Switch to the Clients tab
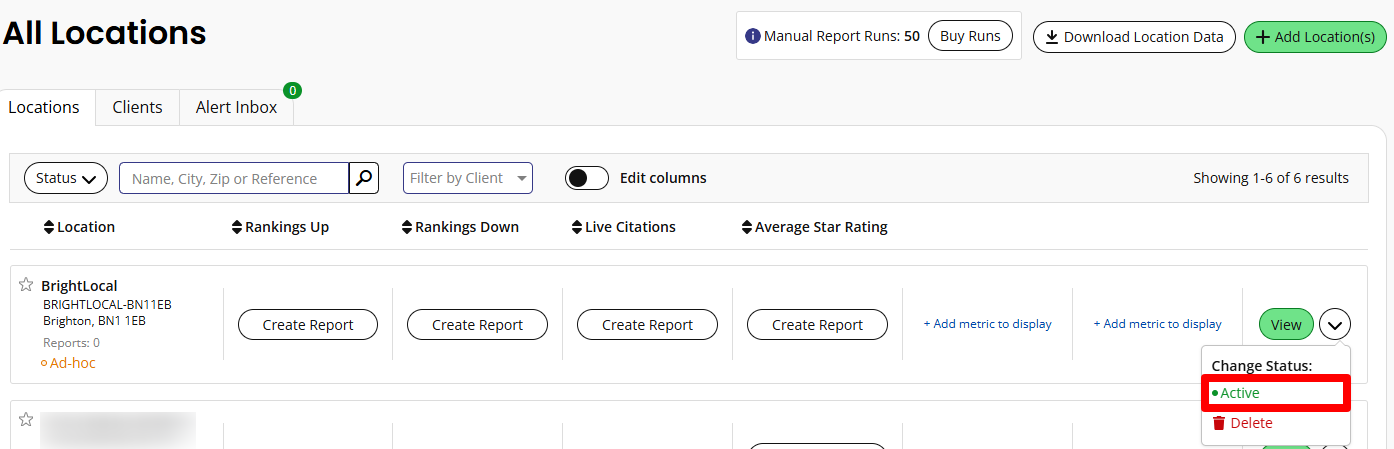The width and height of the screenshot is (1394, 449). click(x=137, y=107)
